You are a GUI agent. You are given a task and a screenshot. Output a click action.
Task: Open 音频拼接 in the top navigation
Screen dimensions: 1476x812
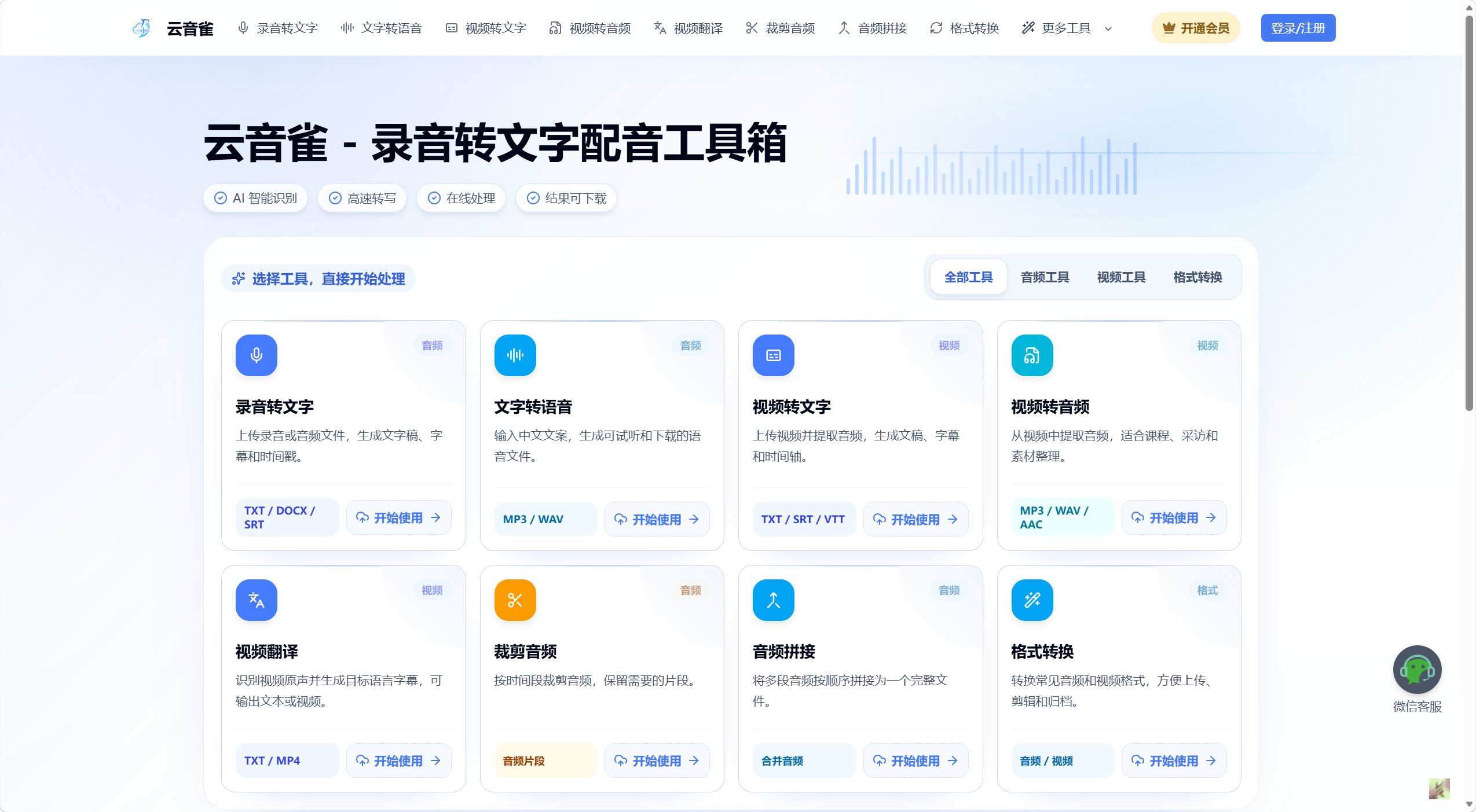click(873, 28)
